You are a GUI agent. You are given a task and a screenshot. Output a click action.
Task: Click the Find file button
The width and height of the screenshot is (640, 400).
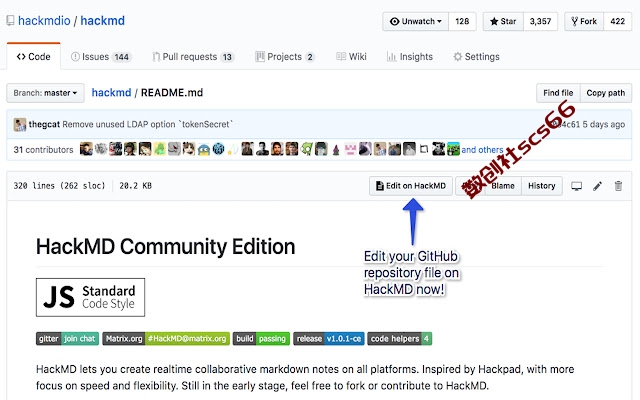point(558,93)
